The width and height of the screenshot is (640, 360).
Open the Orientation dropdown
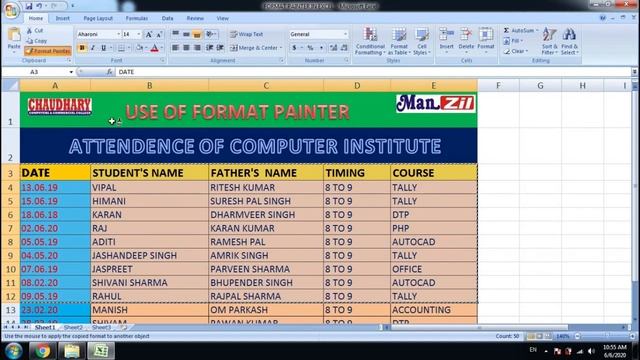point(211,34)
